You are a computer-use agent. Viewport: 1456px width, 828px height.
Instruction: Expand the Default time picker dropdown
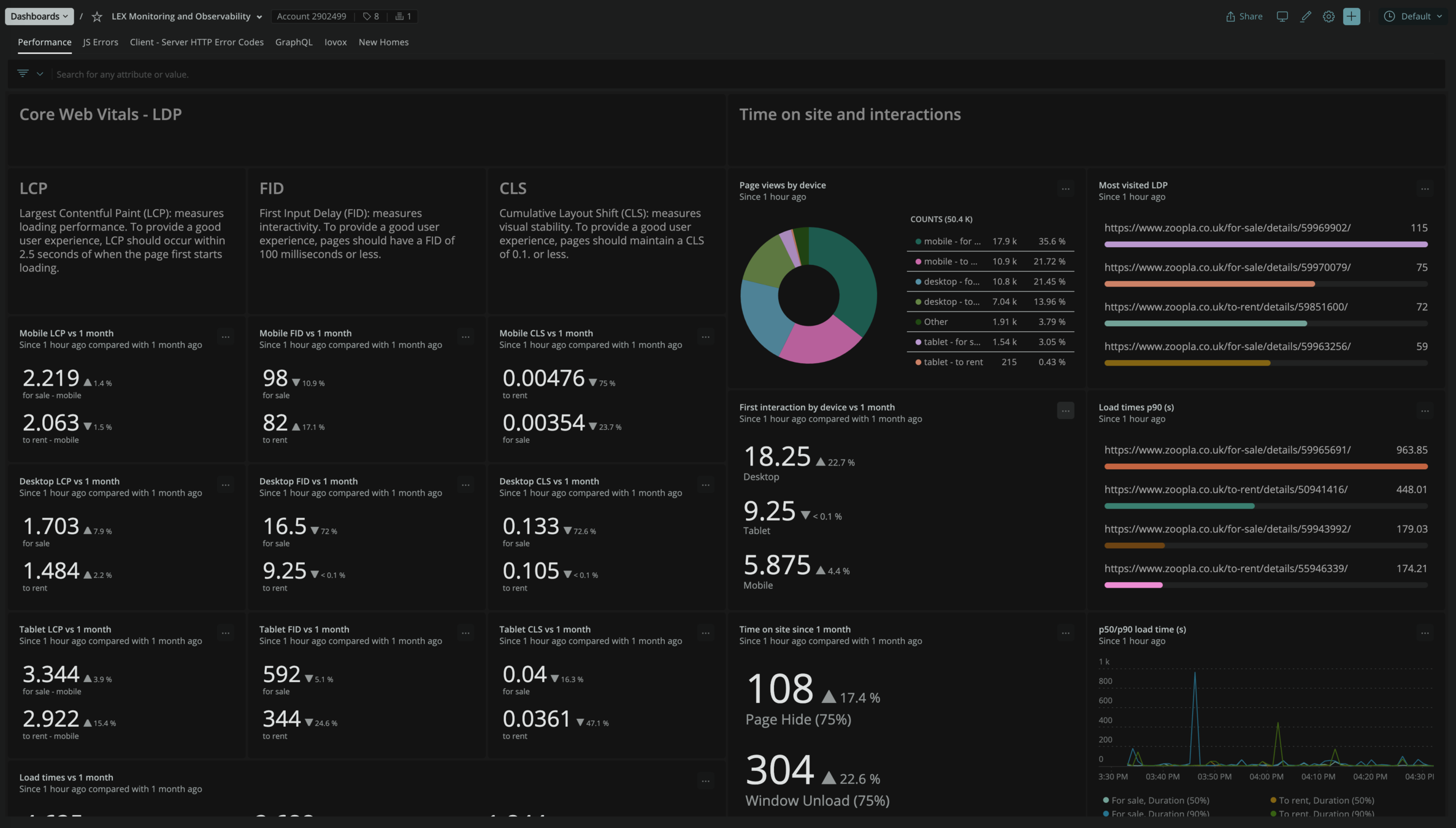(1414, 17)
